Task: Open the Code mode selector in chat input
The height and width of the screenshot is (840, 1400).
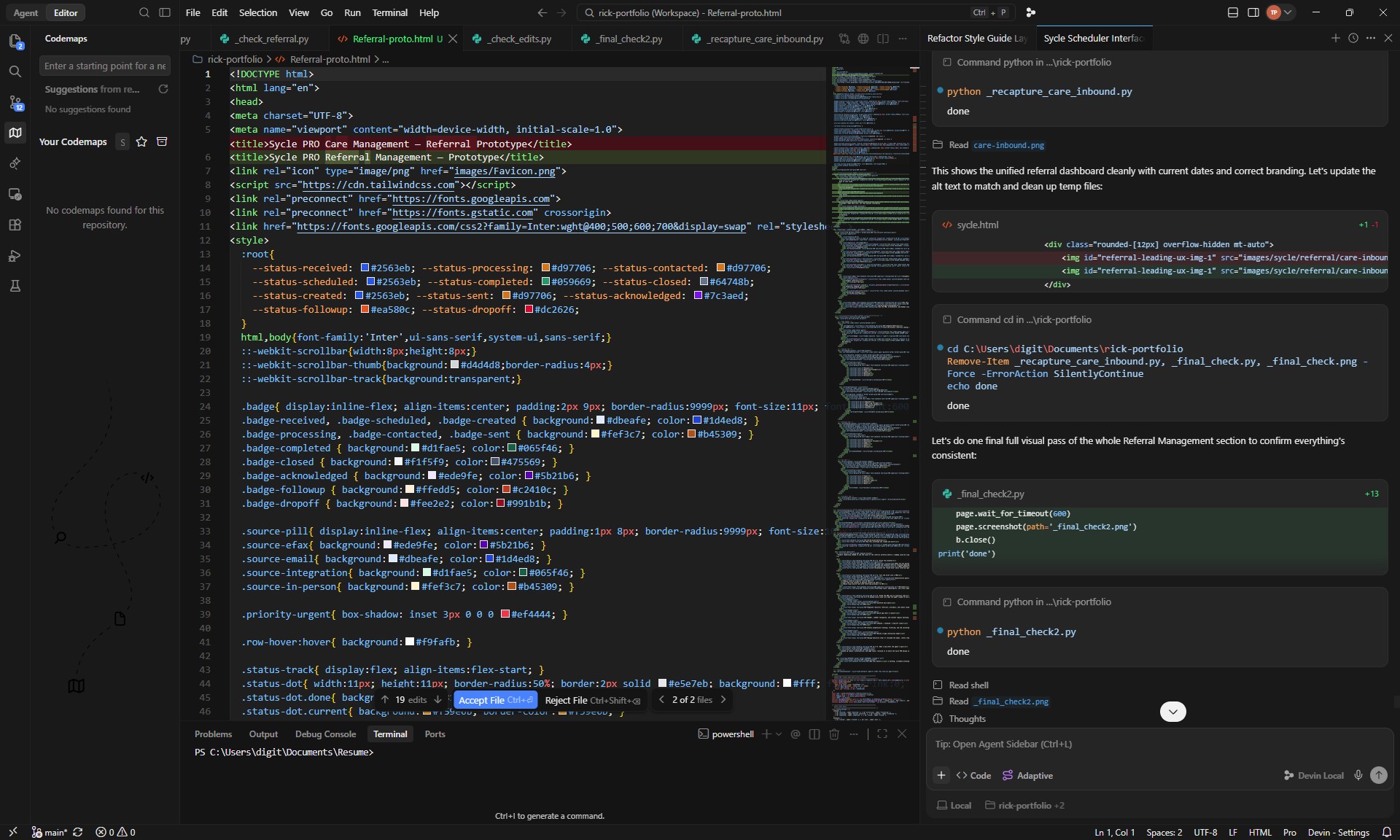Action: point(973,775)
